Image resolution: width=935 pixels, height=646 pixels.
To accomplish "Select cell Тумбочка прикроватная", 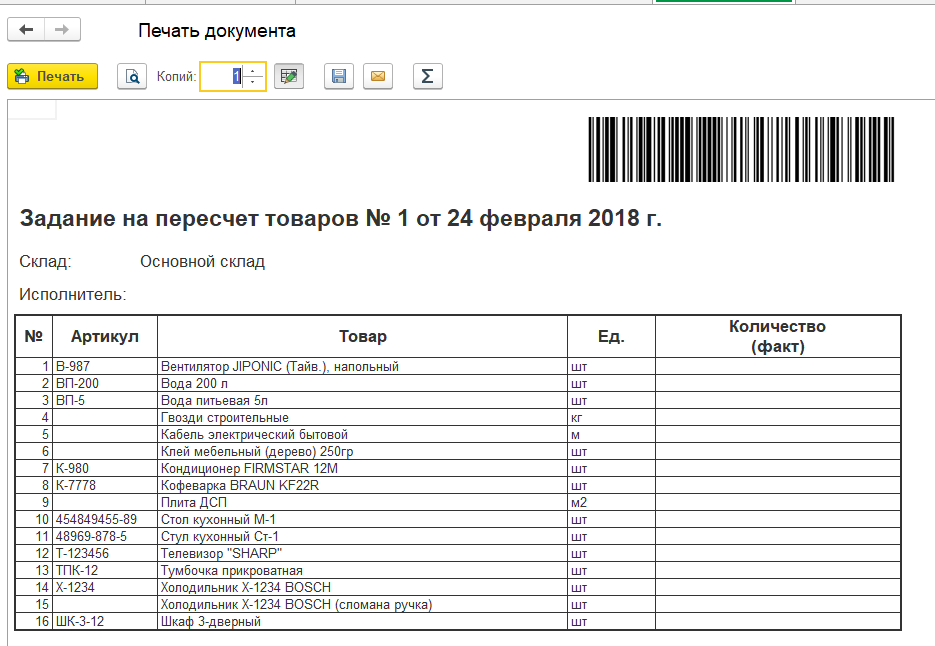I will 363,570.
